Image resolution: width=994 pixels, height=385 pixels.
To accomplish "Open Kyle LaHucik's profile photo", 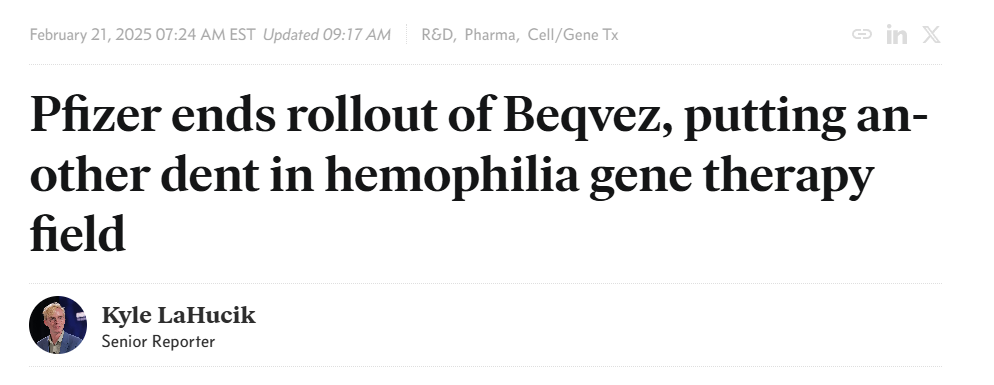I will [58, 325].
